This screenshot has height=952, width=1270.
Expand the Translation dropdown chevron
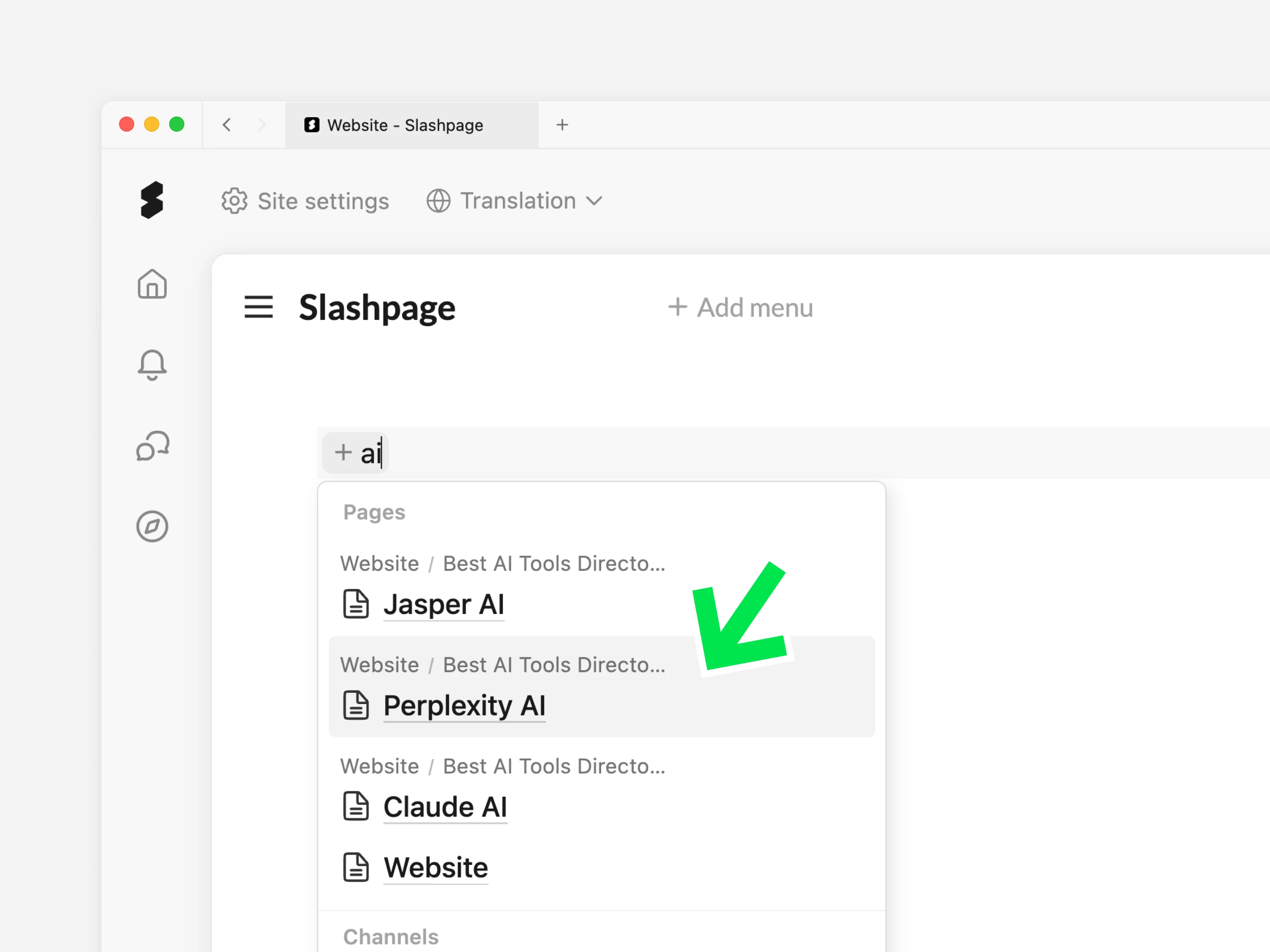pyautogui.click(x=594, y=201)
